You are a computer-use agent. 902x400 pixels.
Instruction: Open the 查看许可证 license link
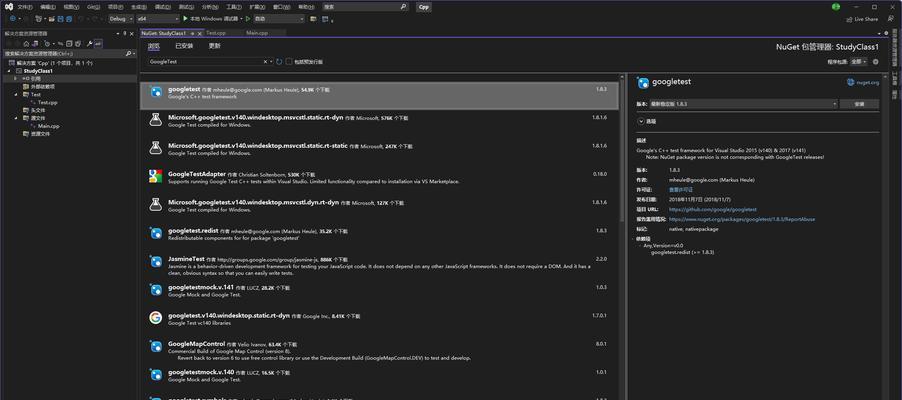click(681, 190)
